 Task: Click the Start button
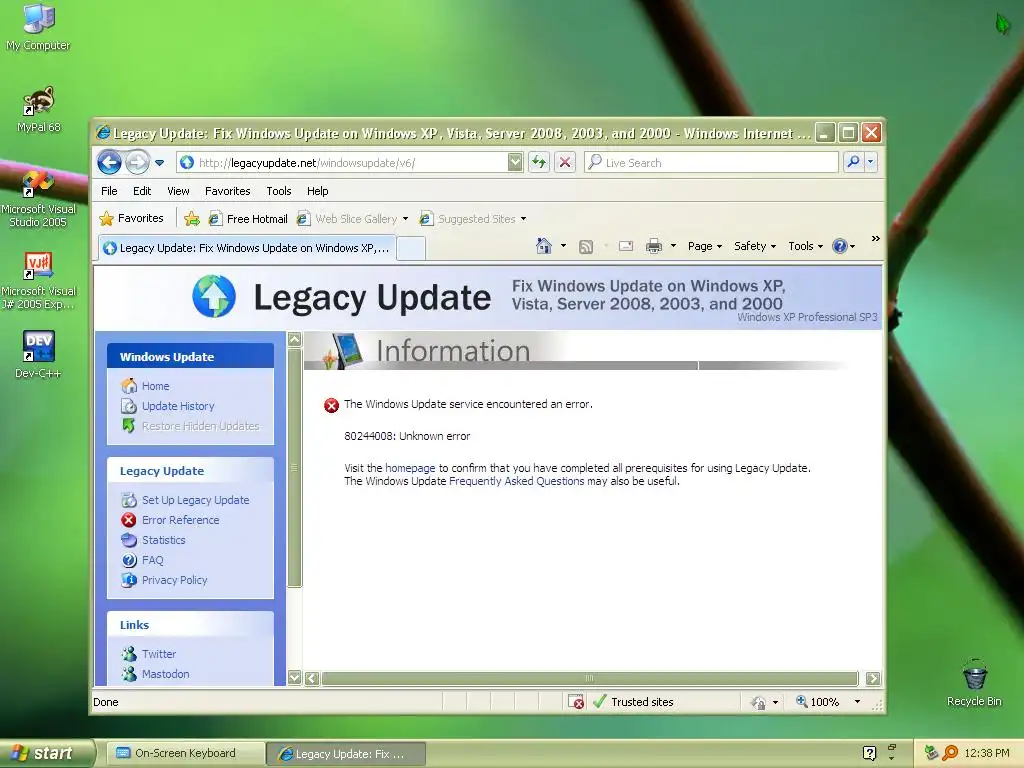[x=46, y=753]
